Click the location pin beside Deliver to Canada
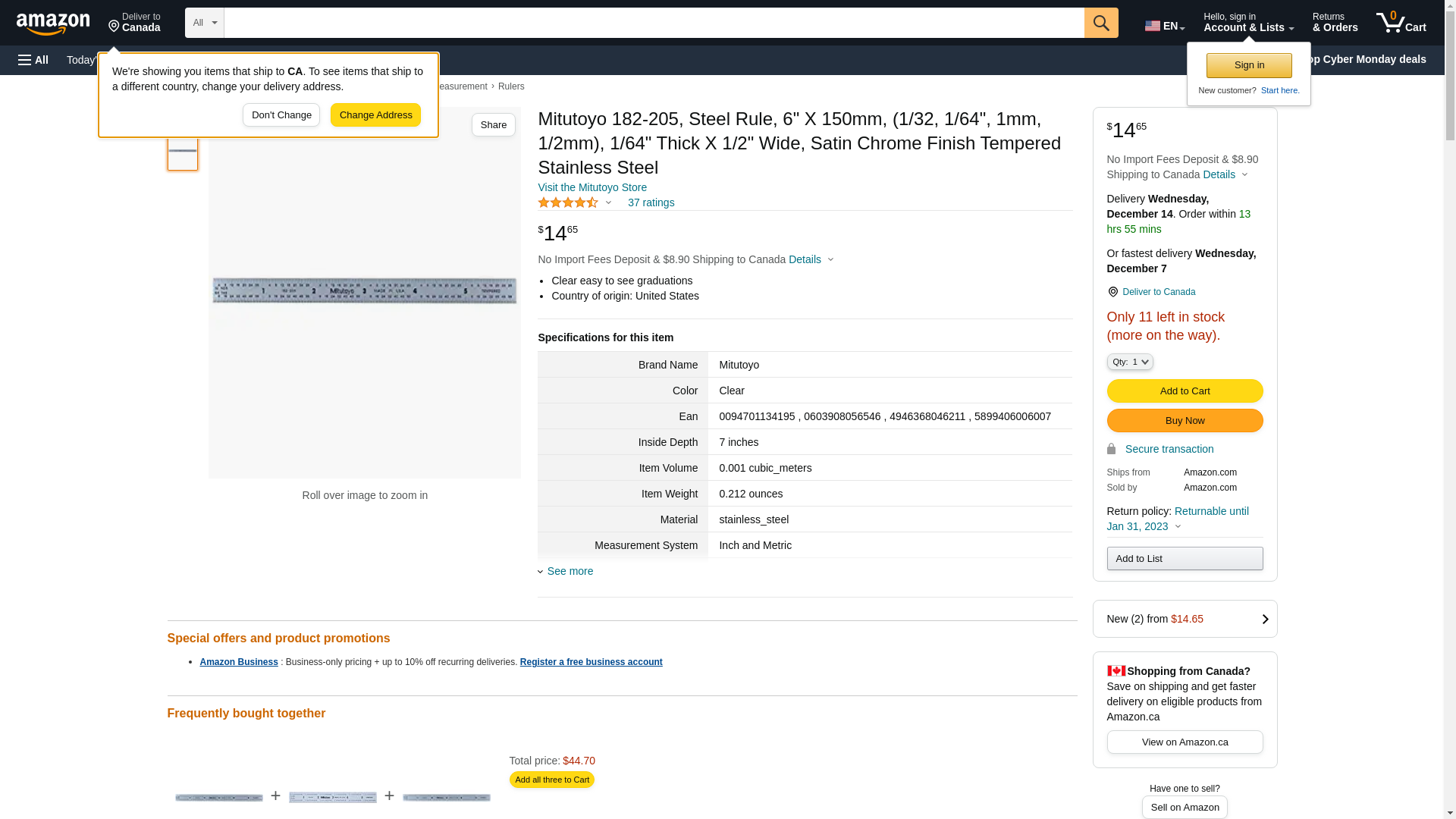 [1112, 292]
